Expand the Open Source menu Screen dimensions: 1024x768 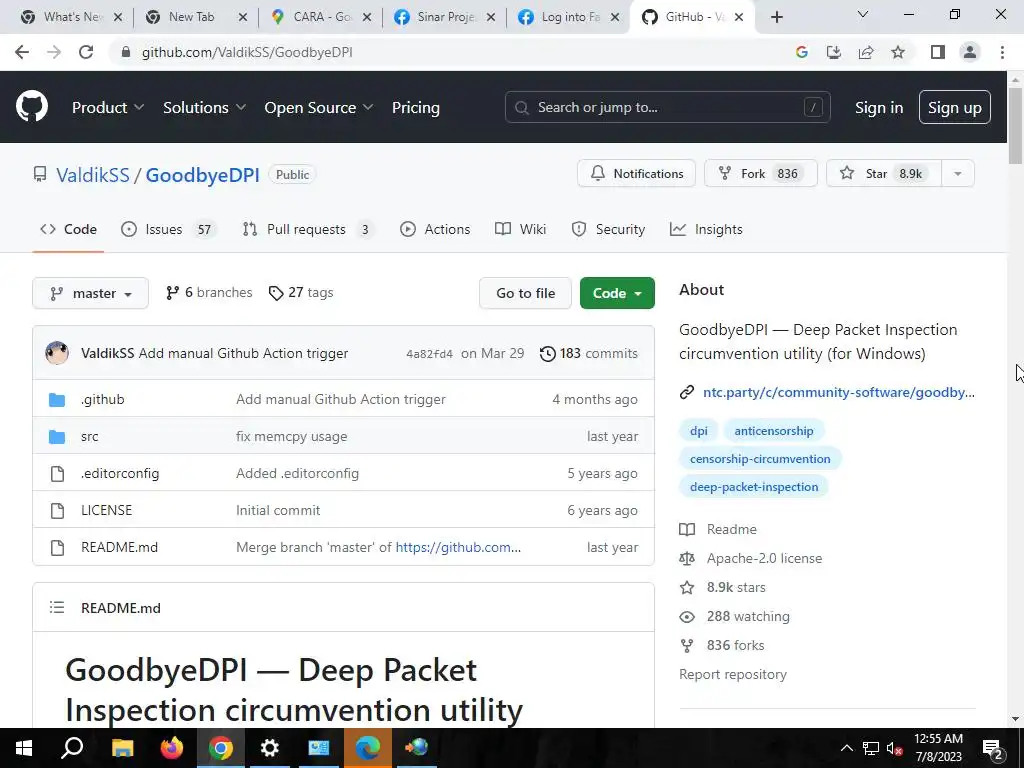click(x=319, y=108)
